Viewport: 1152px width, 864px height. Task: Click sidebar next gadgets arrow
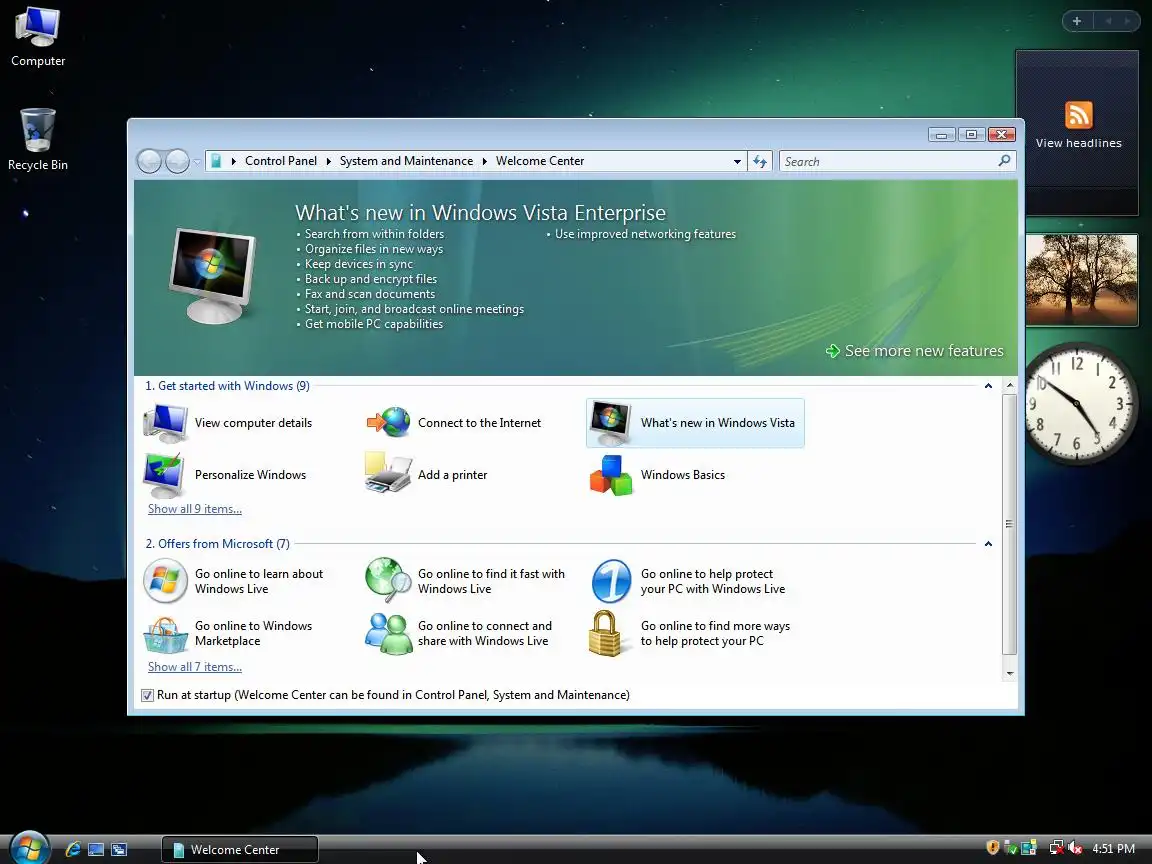(x=1128, y=21)
